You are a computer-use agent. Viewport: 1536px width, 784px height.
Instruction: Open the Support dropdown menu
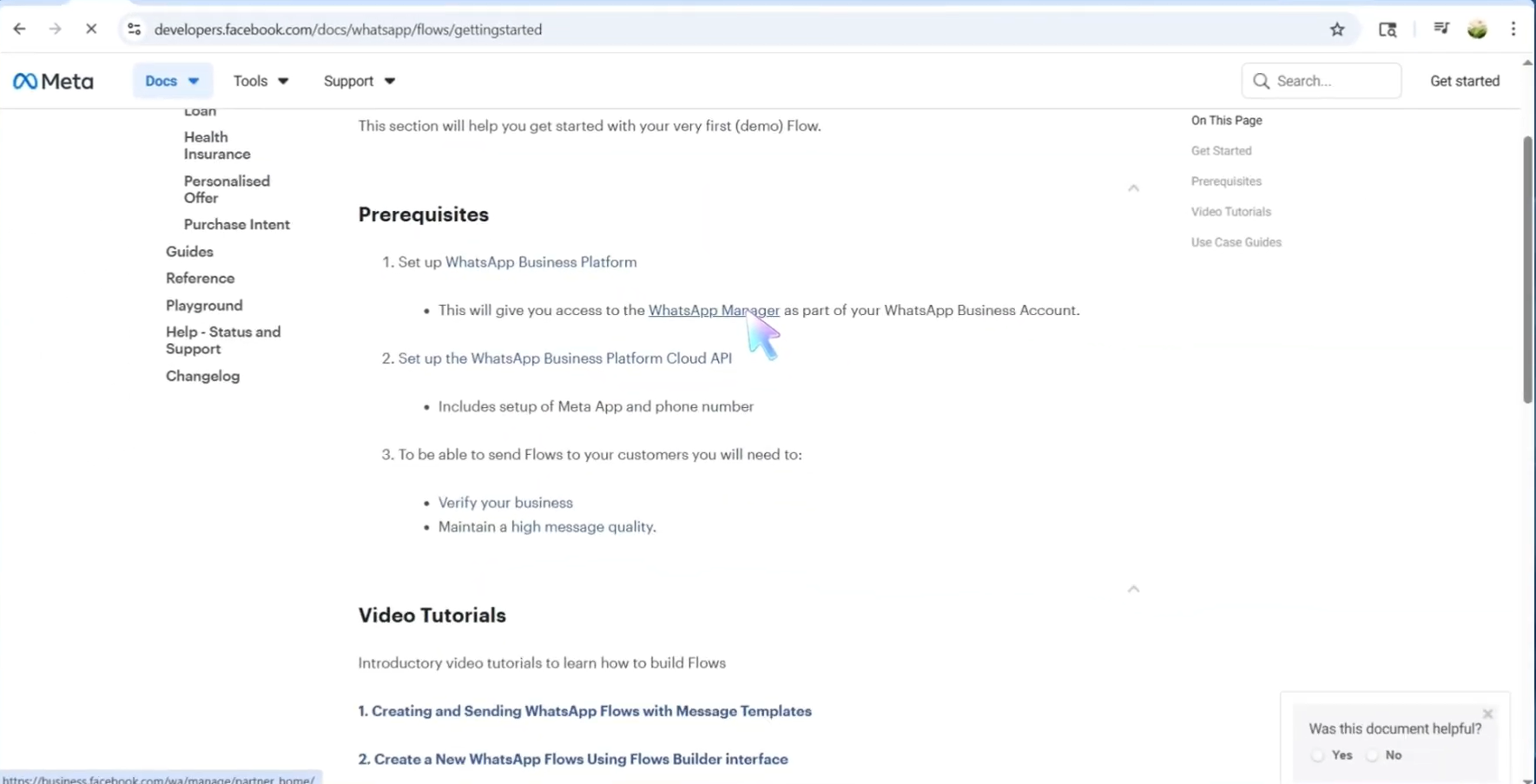[359, 81]
